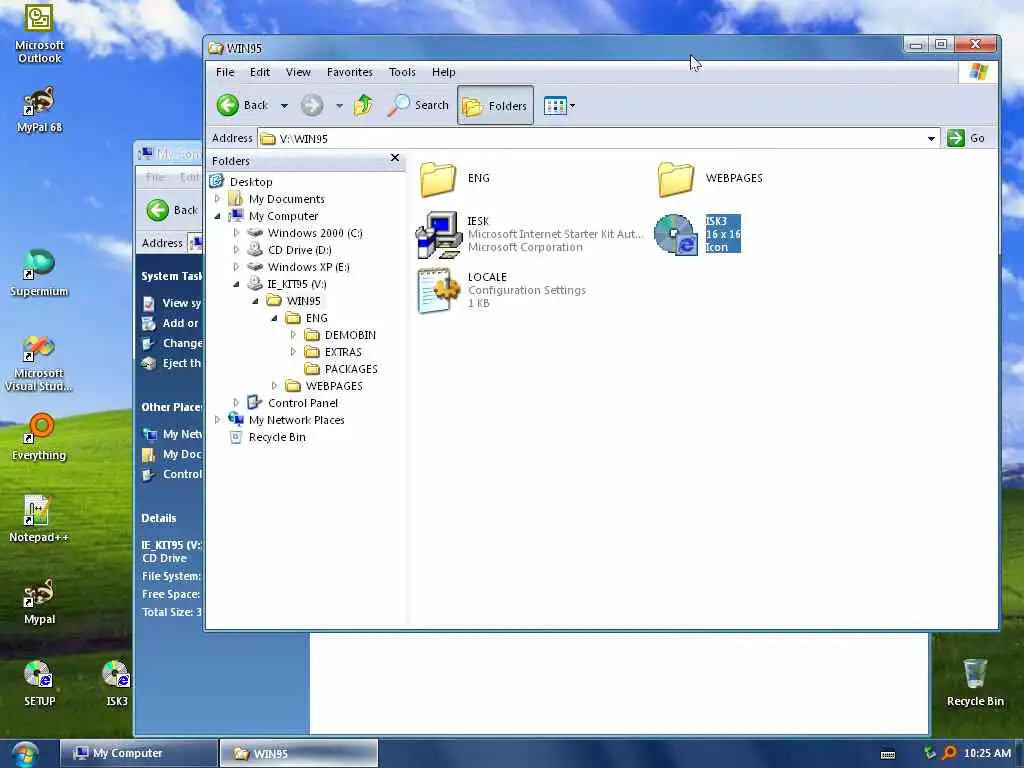Expand the DEMOBIN tree node
This screenshot has width=1024, height=768.
293,334
